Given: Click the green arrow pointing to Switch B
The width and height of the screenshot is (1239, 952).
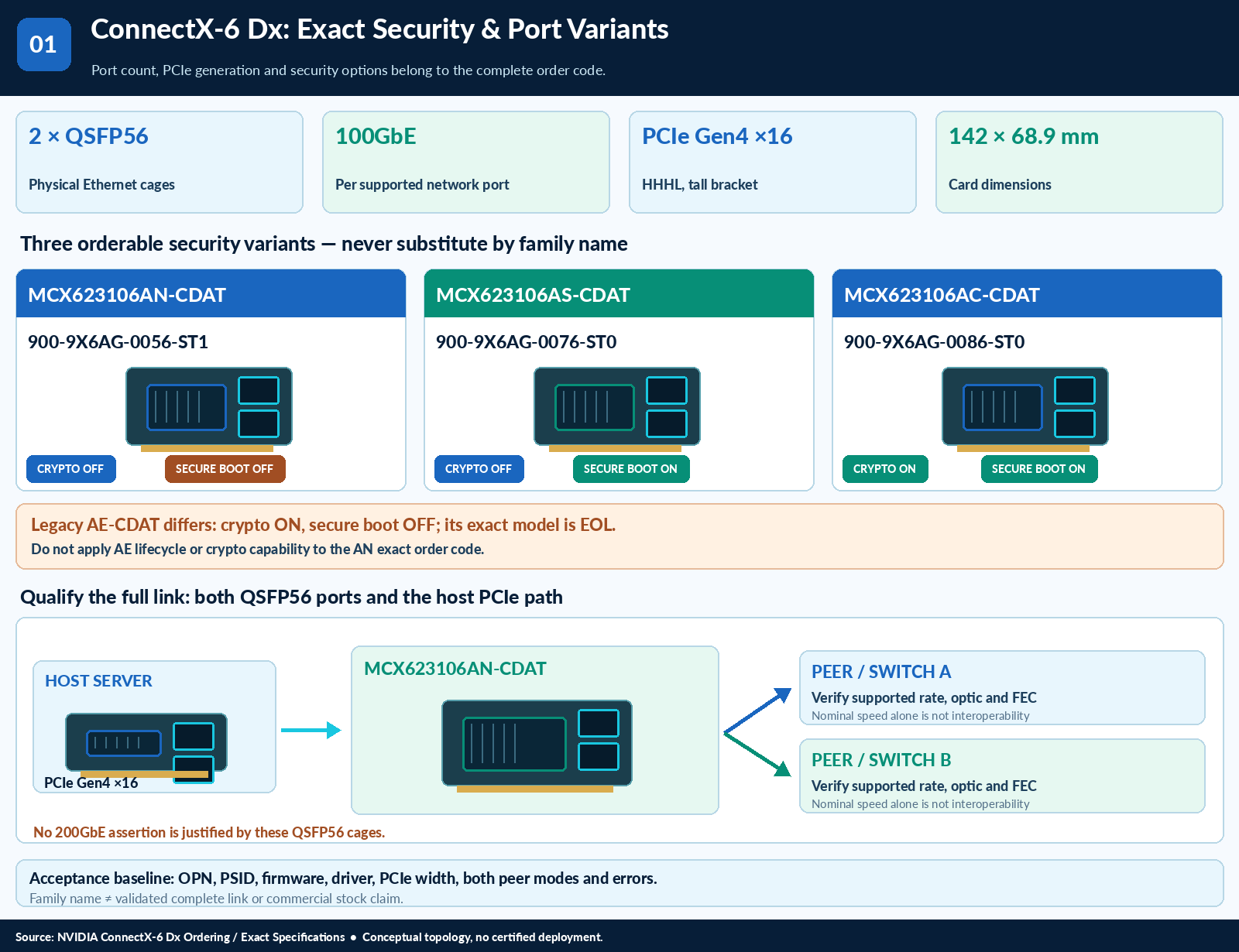Looking at the screenshot, I should tap(757, 755).
